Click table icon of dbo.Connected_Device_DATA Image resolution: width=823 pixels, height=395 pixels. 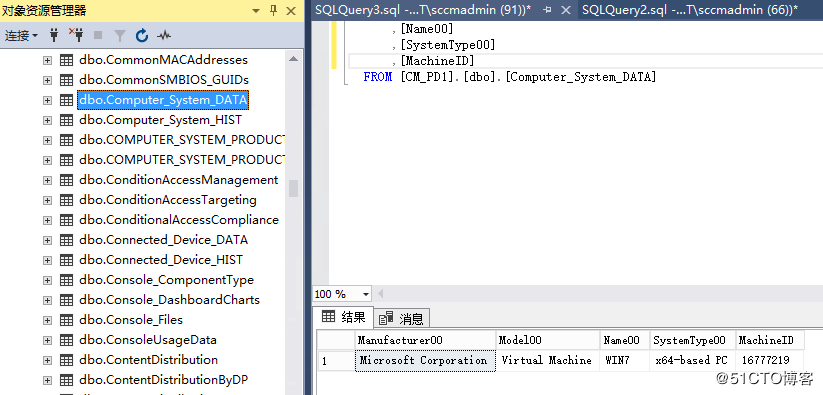66,240
